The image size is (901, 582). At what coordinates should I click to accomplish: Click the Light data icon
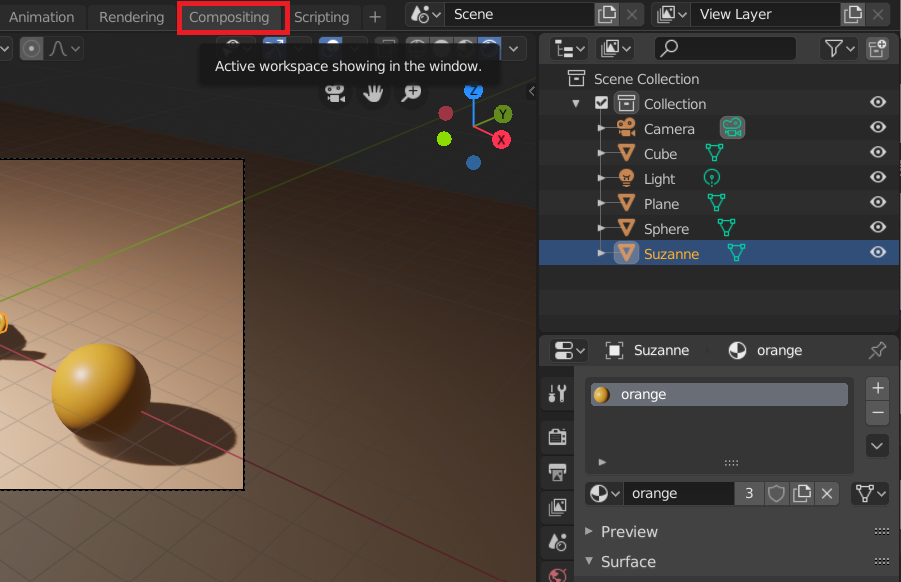click(712, 178)
